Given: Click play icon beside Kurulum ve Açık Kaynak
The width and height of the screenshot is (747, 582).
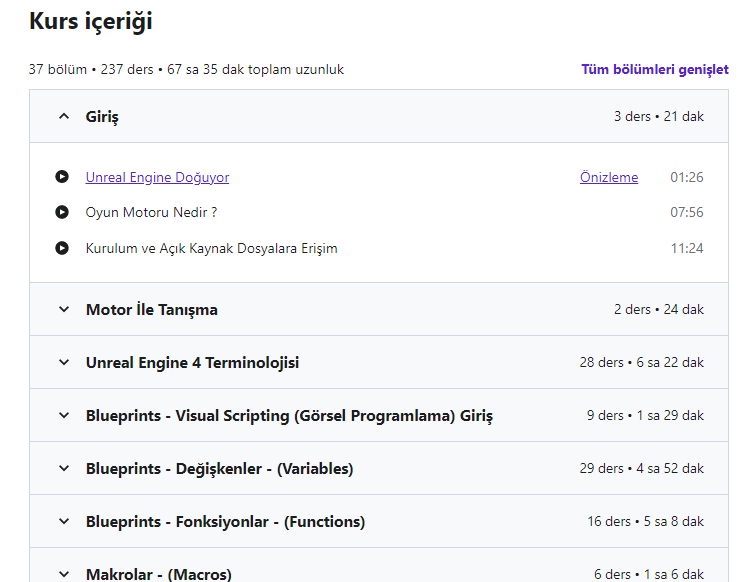Looking at the screenshot, I should click(62, 248).
